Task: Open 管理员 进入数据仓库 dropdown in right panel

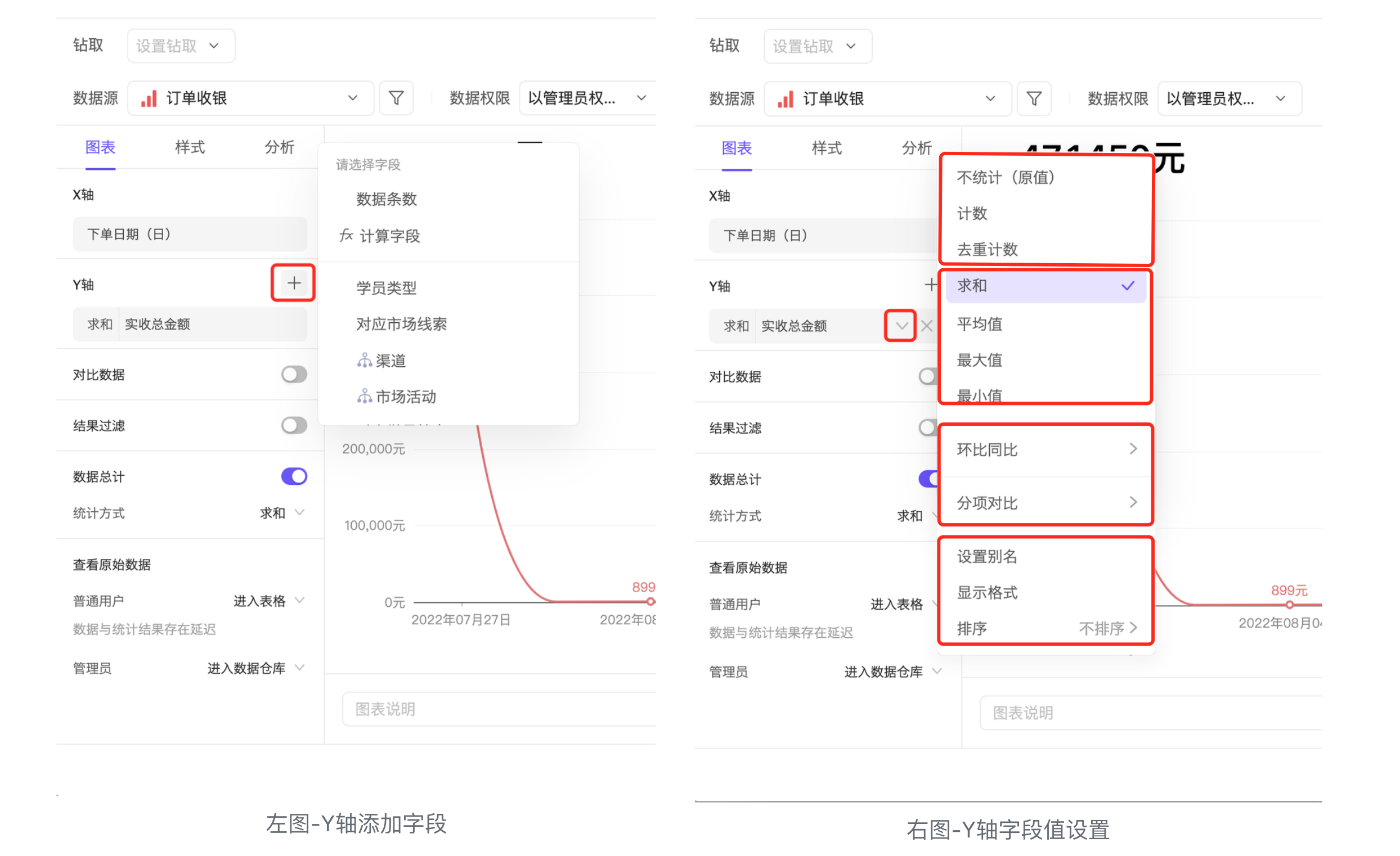Action: (893, 672)
